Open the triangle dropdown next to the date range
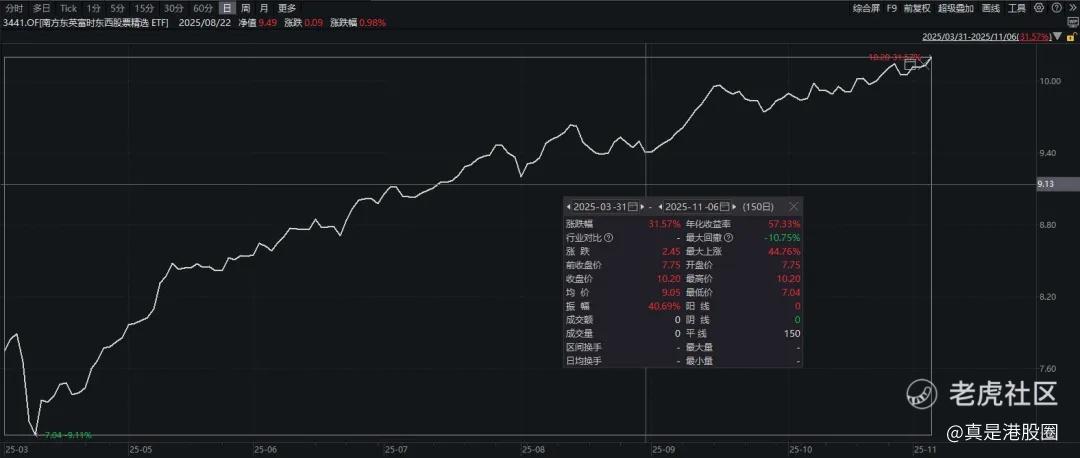Viewport: 1080px width, 458px height. point(1058,36)
